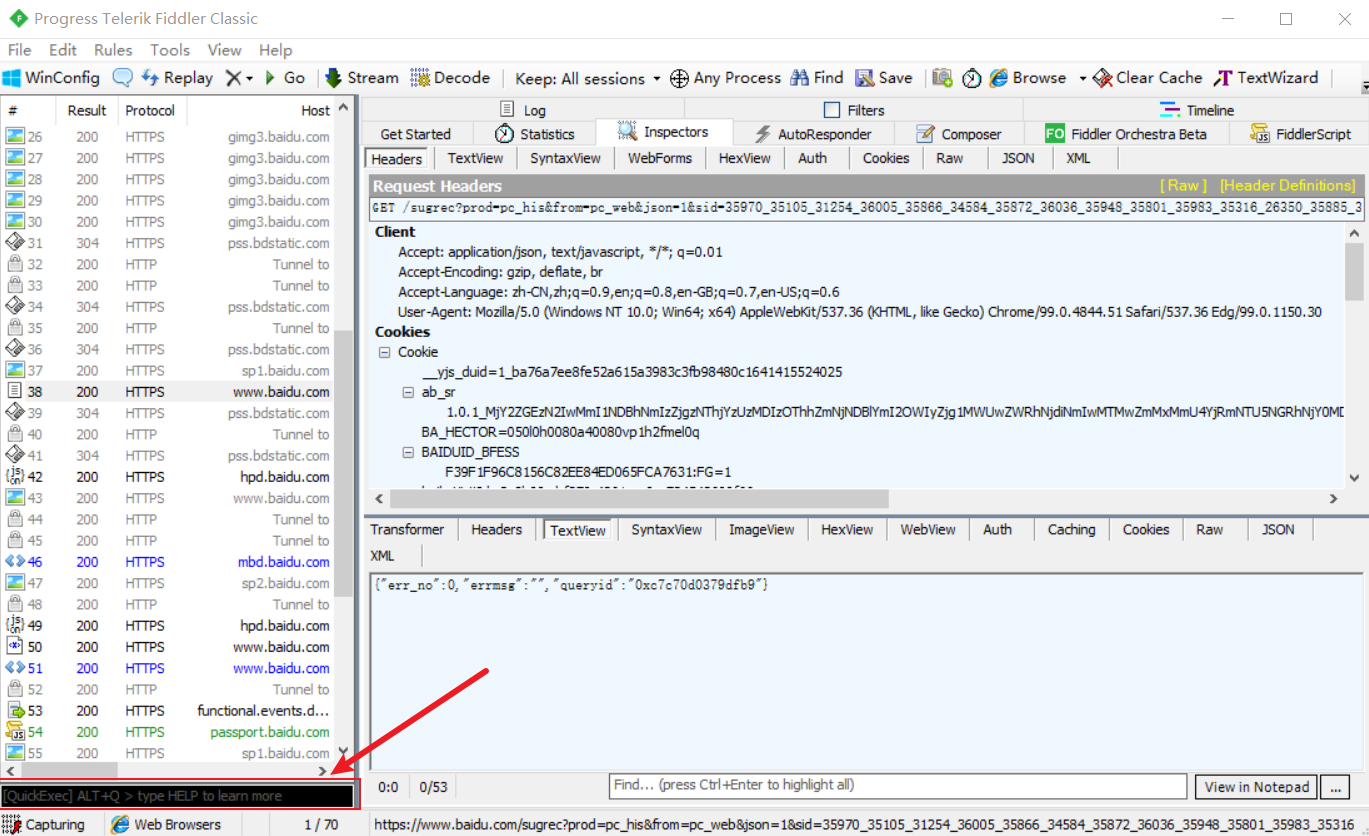Collapse the Cookie tree node
This screenshot has height=836, width=1369.
(384, 352)
